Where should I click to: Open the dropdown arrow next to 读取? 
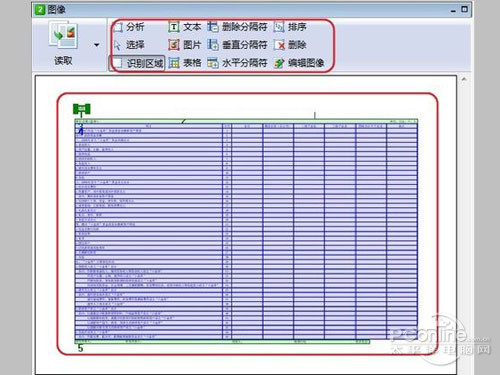coord(97,45)
